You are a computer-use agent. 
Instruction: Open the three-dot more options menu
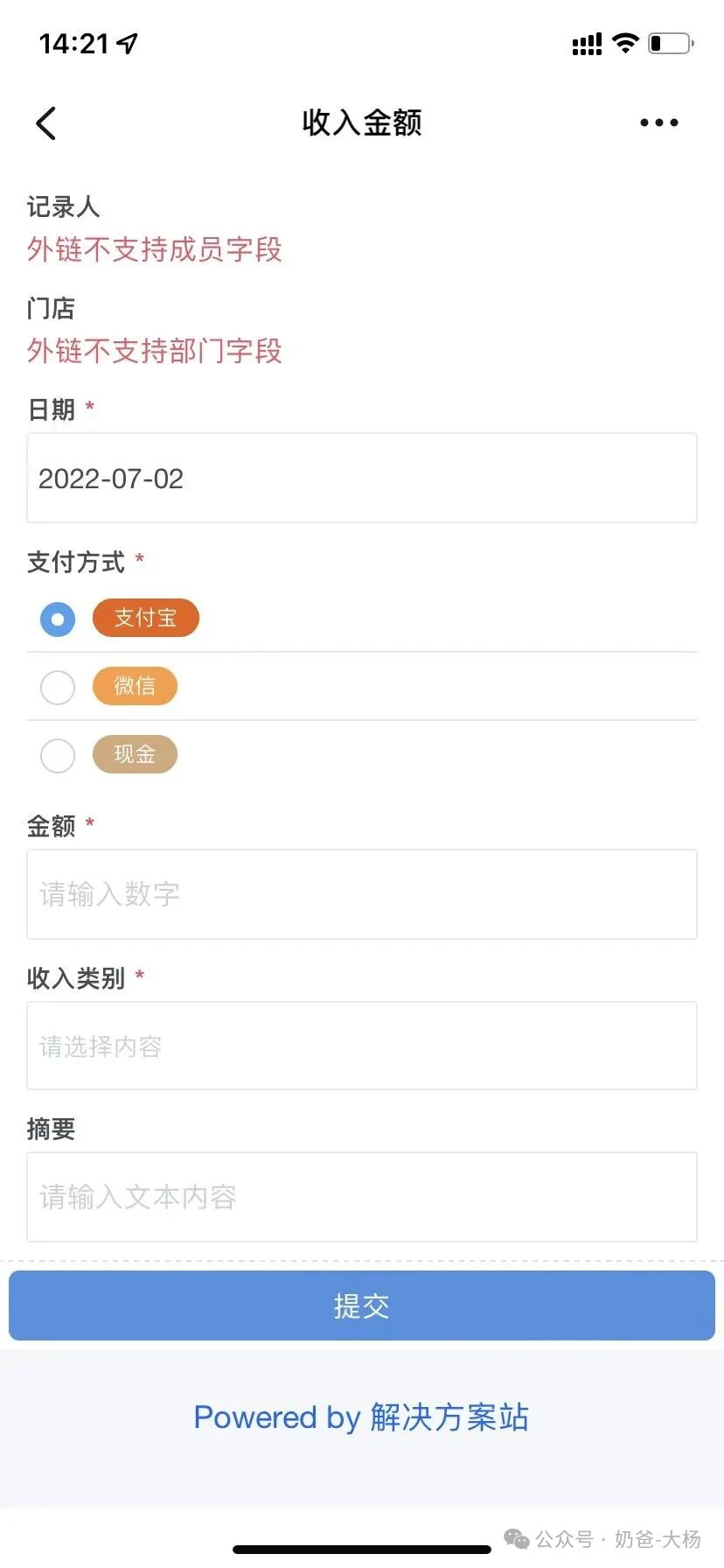click(x=658, y=123)
